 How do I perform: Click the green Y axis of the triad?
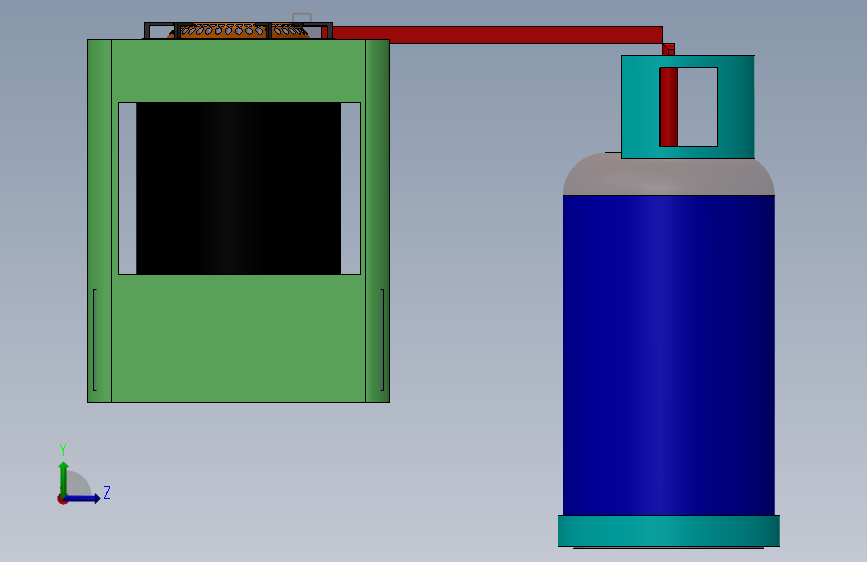64,480
